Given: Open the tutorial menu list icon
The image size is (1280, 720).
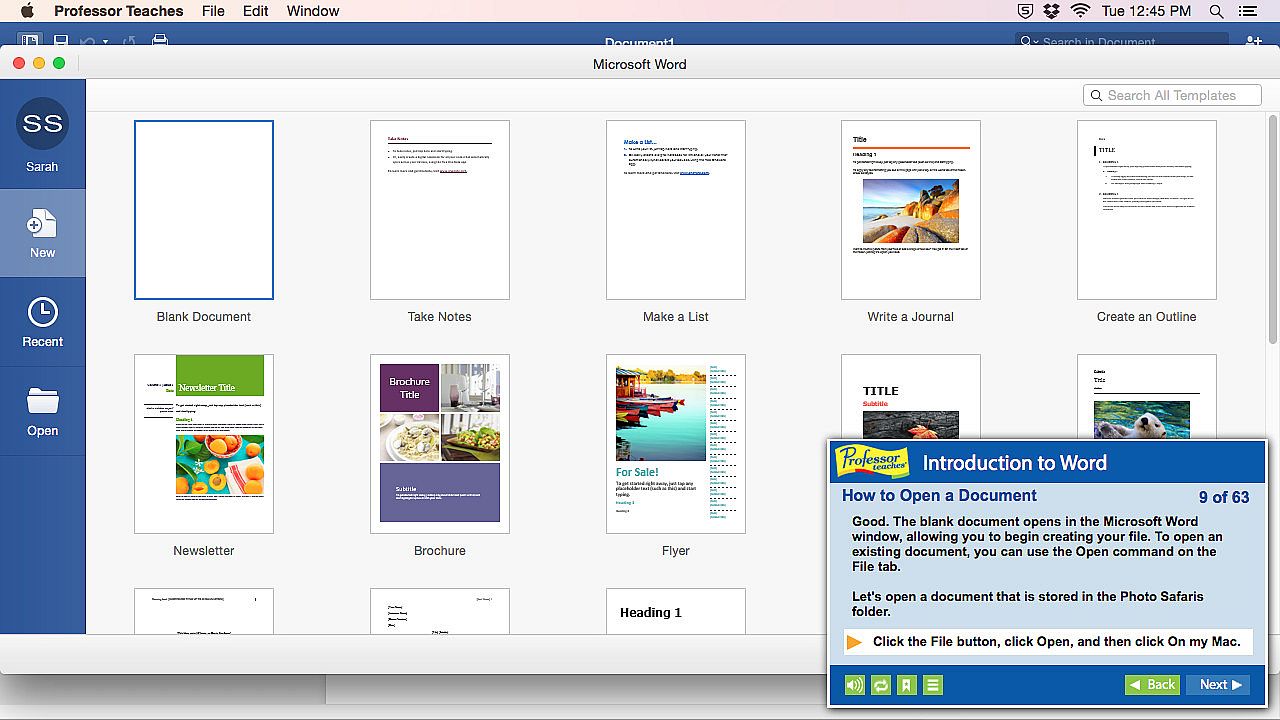Looking at the screenshot, I should coord(933,685).
